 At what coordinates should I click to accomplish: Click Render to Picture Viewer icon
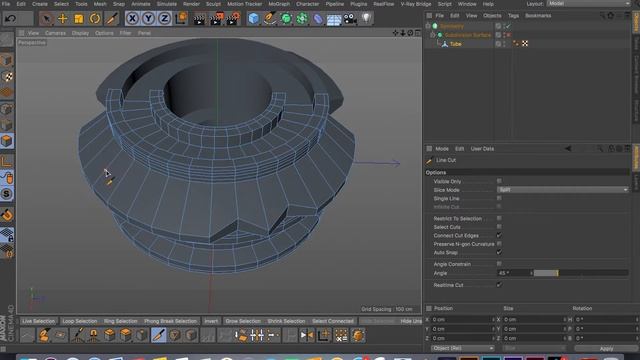[216, 19]
